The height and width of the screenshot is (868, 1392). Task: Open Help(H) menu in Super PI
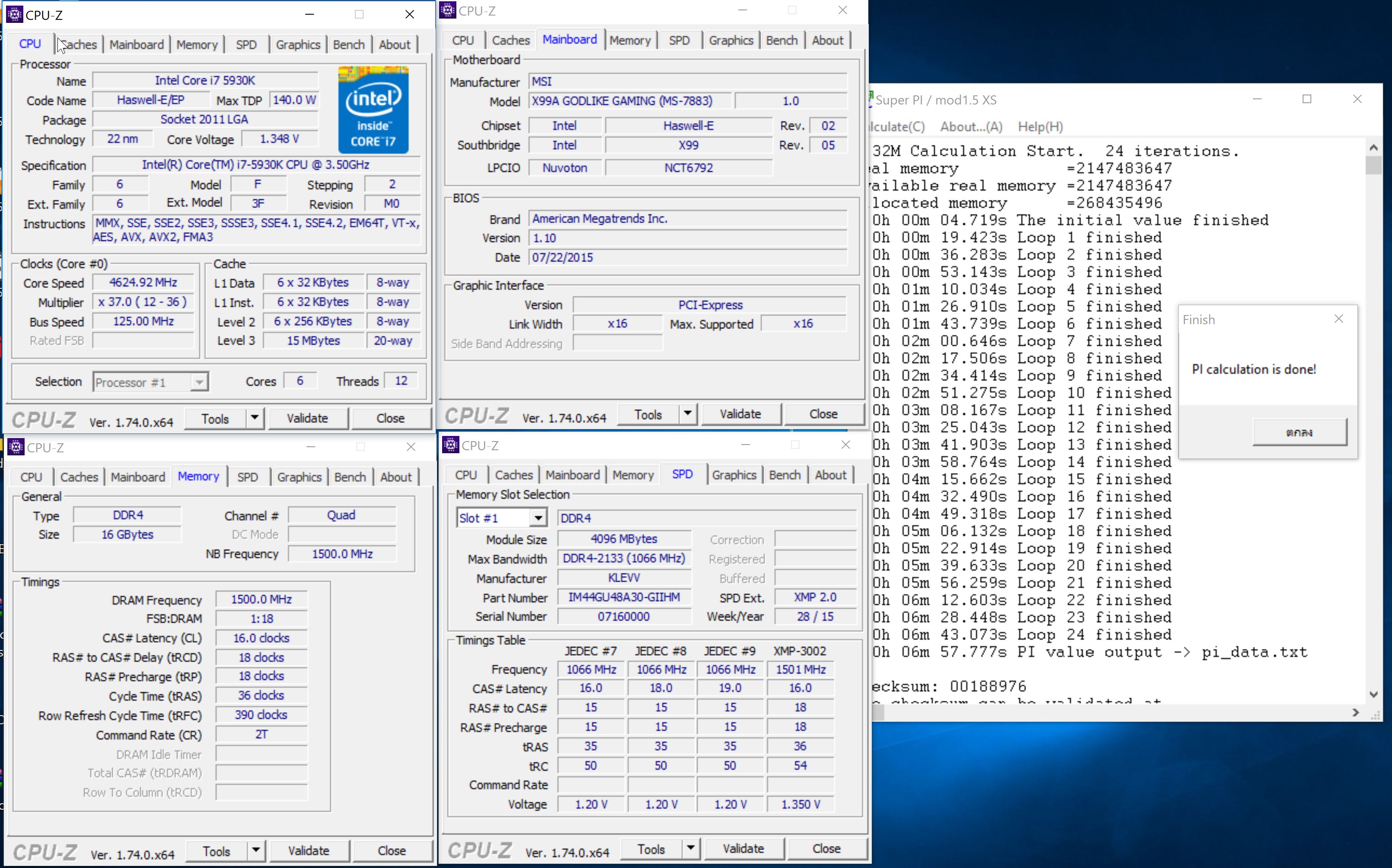tap(1040, 126)
